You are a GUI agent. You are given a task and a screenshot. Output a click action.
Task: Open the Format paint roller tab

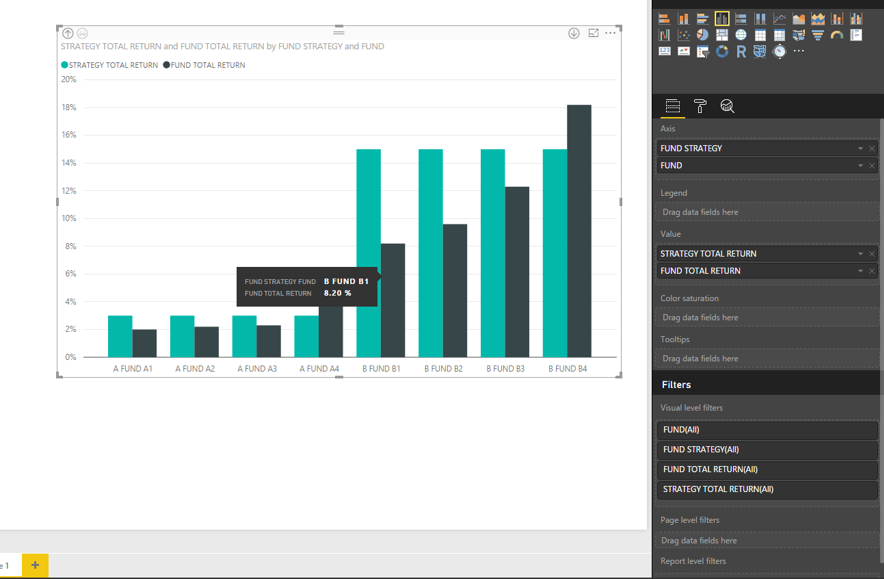tap(700, 106)
